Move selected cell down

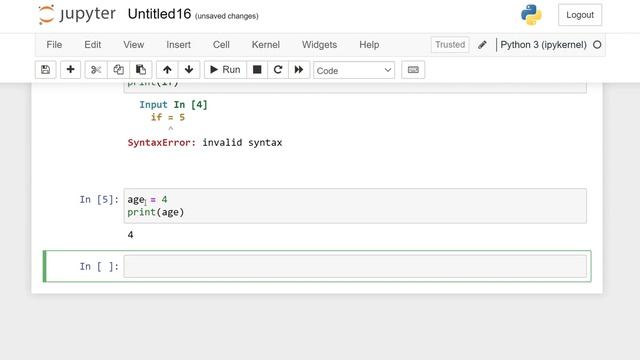189,70
